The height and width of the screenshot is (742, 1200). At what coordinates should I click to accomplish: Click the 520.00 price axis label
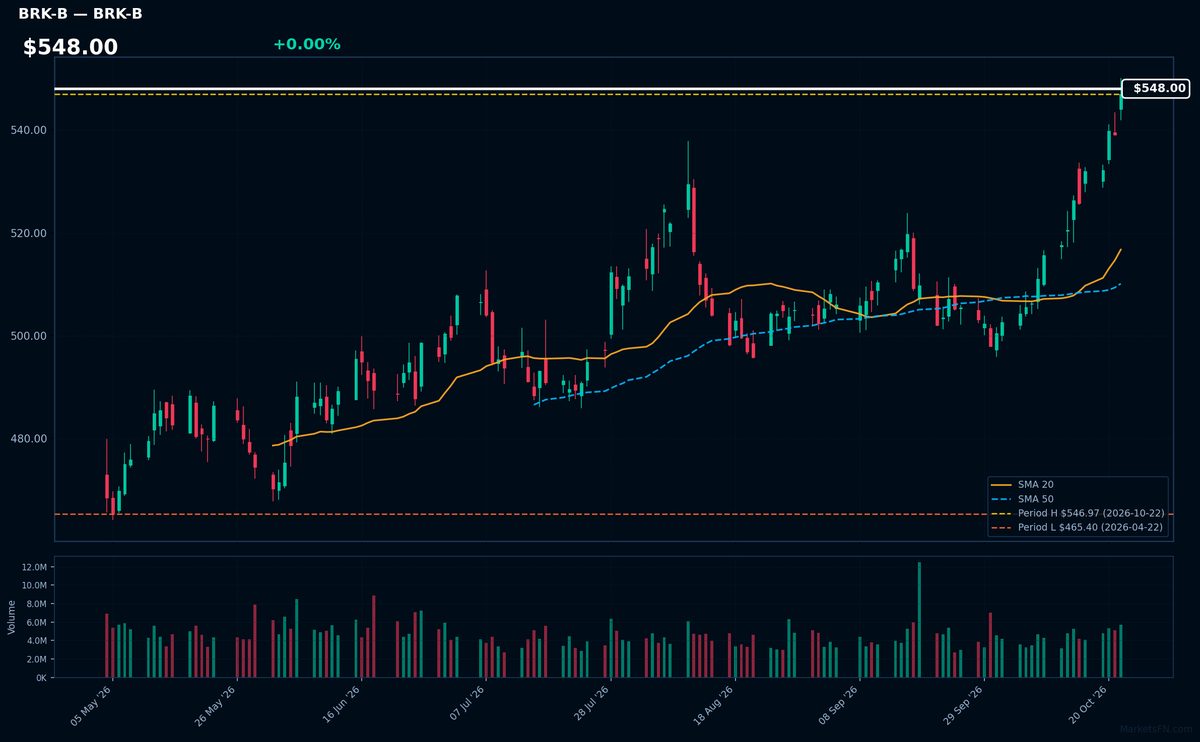pos(30,233)
